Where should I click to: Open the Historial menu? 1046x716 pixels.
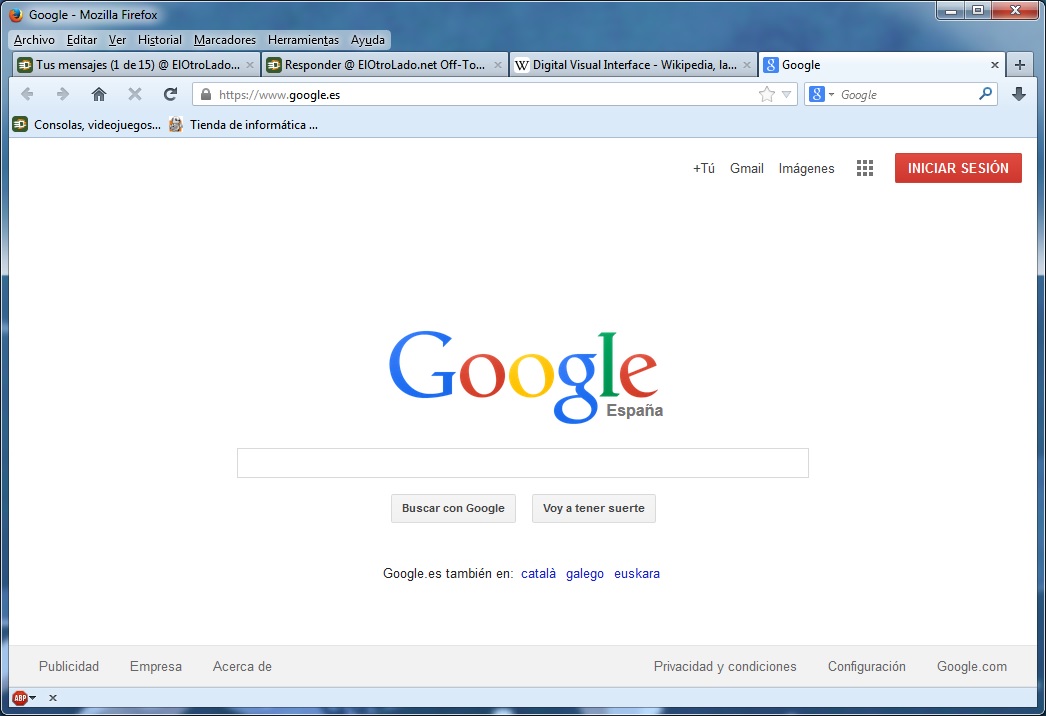pos(159,40)
